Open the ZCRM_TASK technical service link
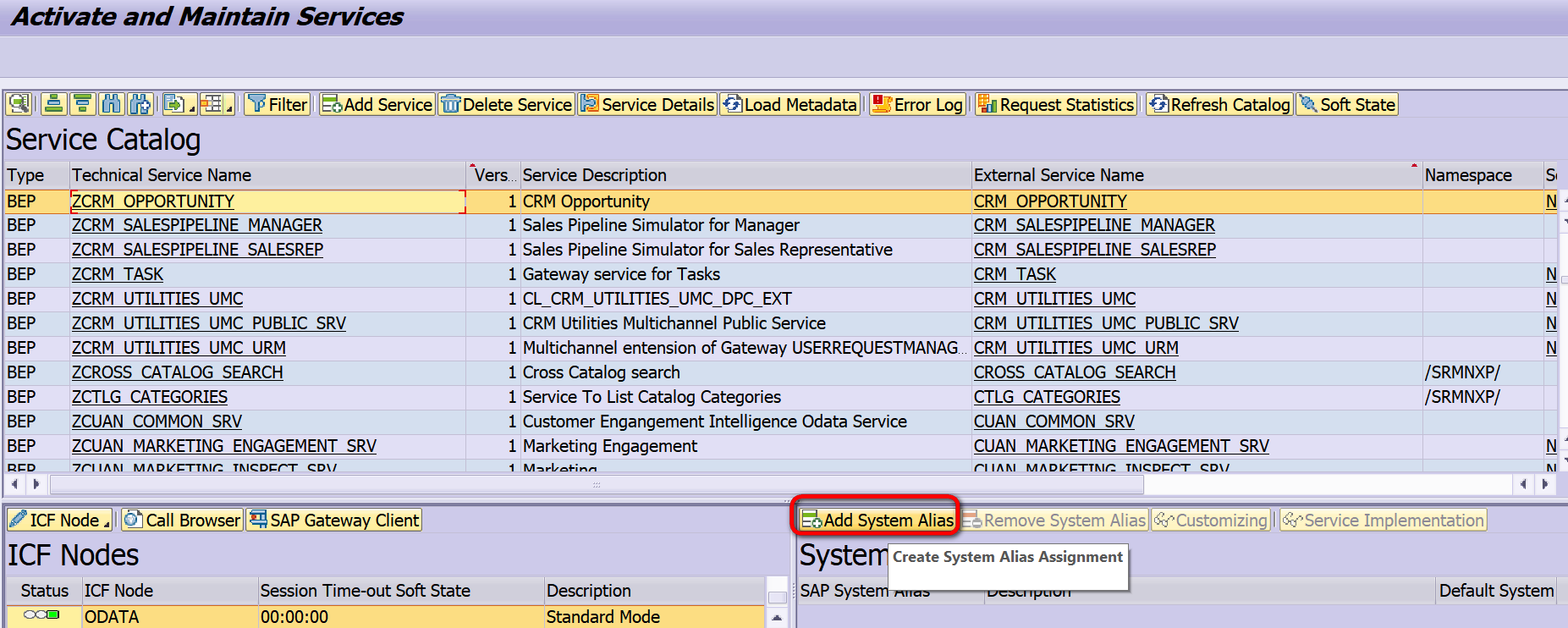 118,274
